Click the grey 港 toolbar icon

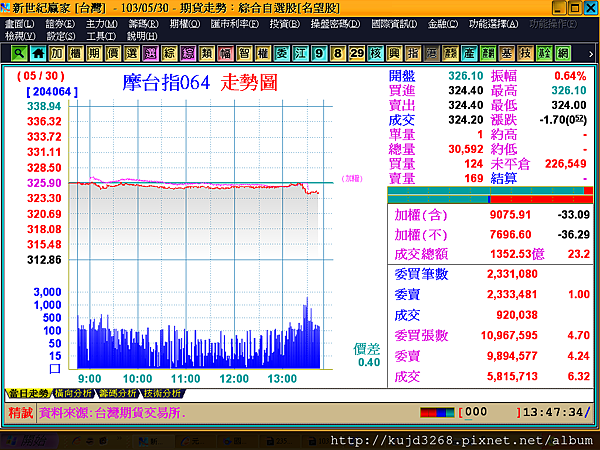[432, 53]
